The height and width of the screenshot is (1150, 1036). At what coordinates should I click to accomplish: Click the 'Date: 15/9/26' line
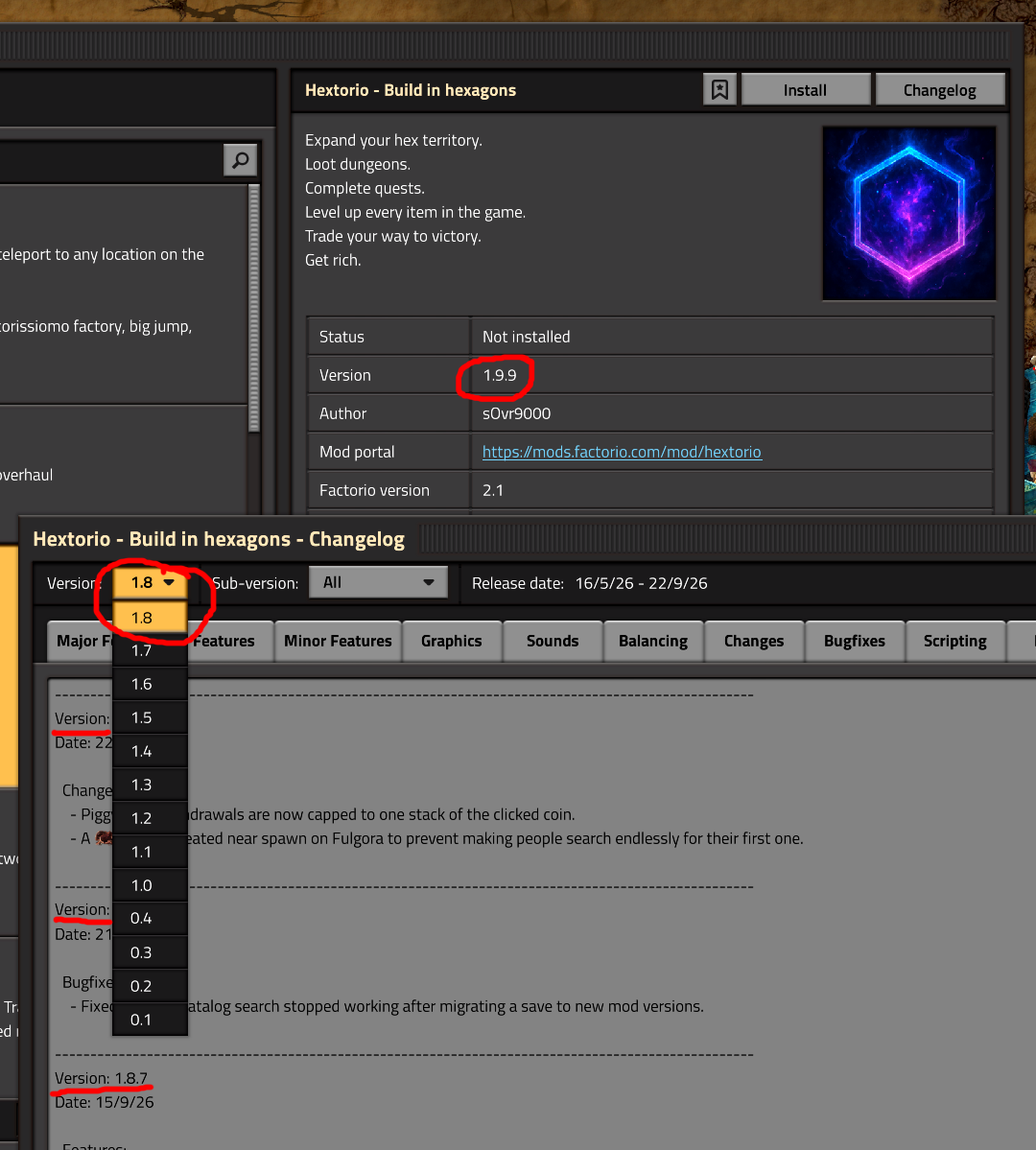click(x=105, y=1102)
